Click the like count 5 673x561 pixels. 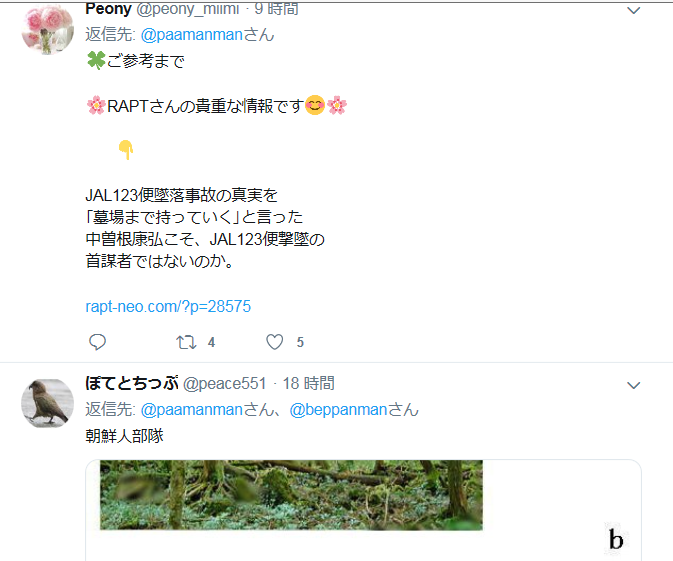[300, 343]
